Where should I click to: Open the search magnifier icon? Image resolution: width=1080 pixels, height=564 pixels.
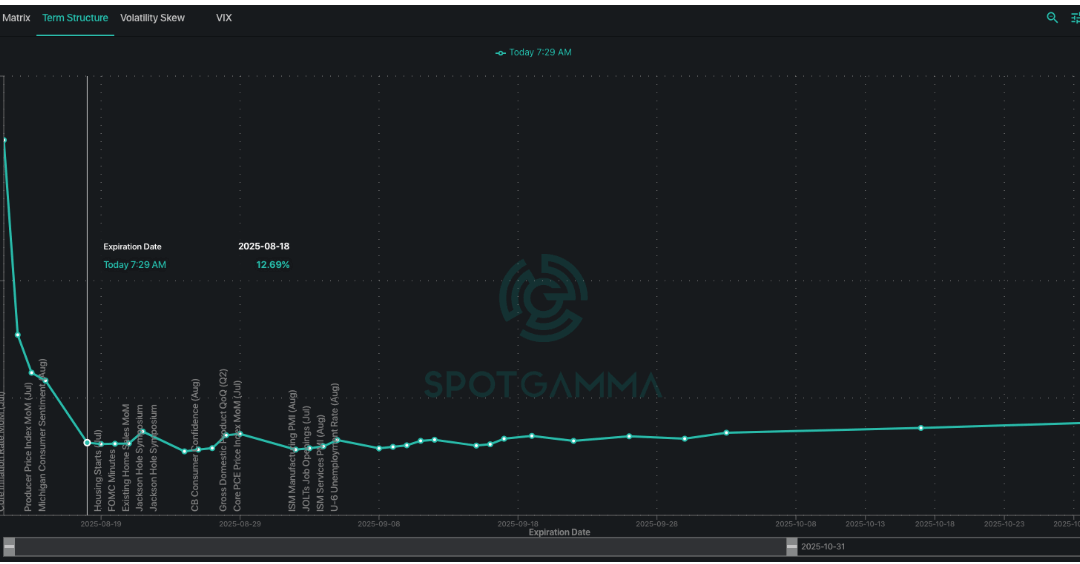tap(1052, 18)
